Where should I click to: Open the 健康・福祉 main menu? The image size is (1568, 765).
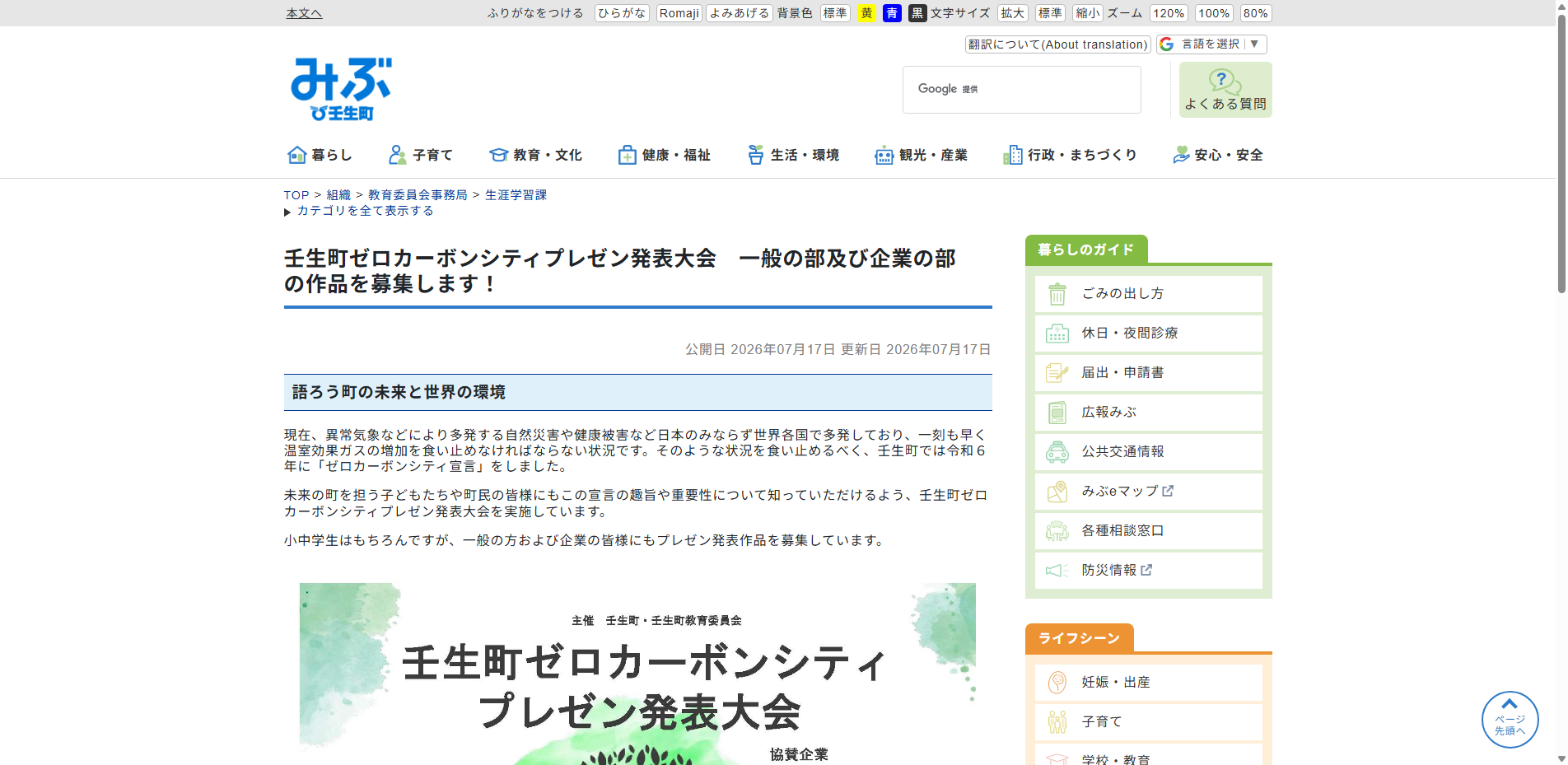[664, 155]
